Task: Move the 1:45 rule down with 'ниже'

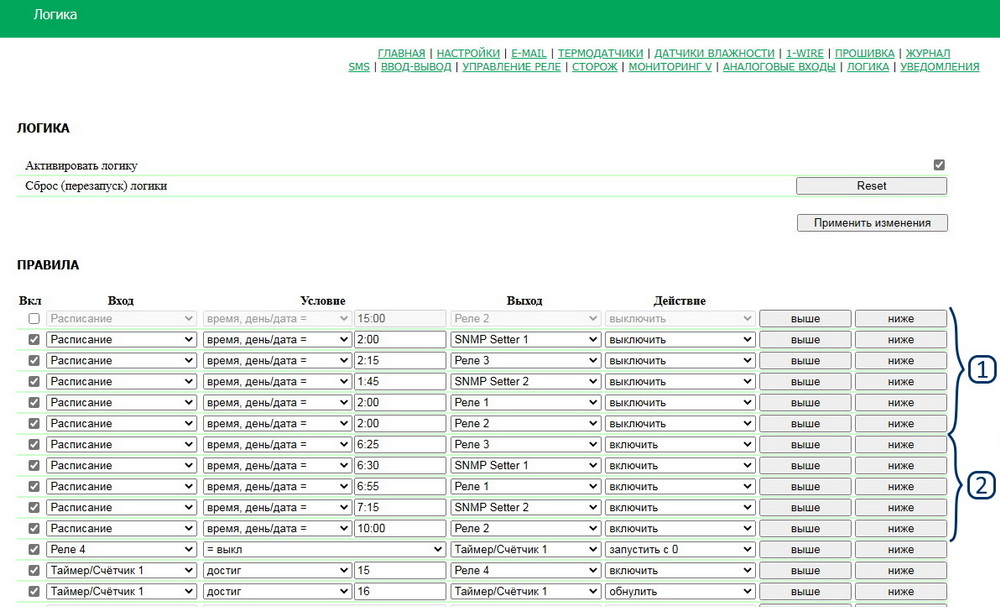Action: coord(900,381)
